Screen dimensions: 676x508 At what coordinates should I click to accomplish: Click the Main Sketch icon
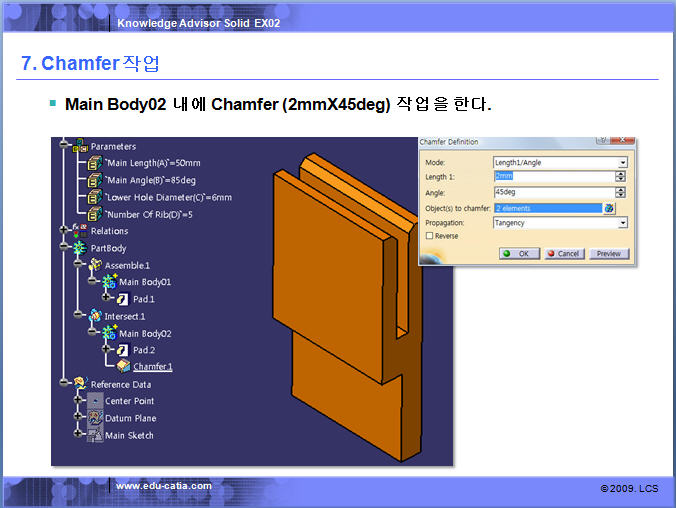click(95, 435)
